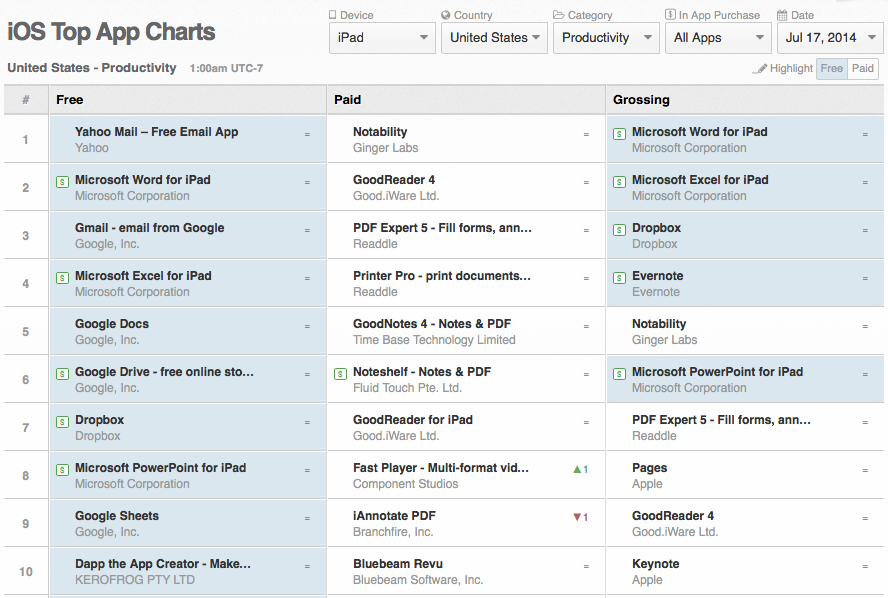The image size is (888, 598).
Task: Click rank number 10 in the # column
Action: click(25, 572)
